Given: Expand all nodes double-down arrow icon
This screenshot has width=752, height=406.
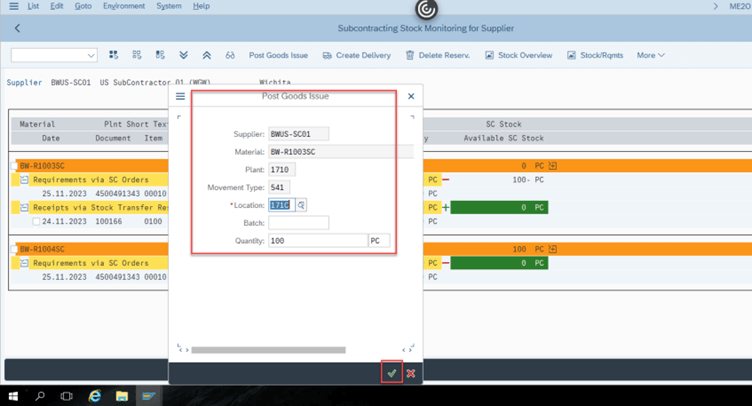Looking at the screenshot, I should click(183, 55).
